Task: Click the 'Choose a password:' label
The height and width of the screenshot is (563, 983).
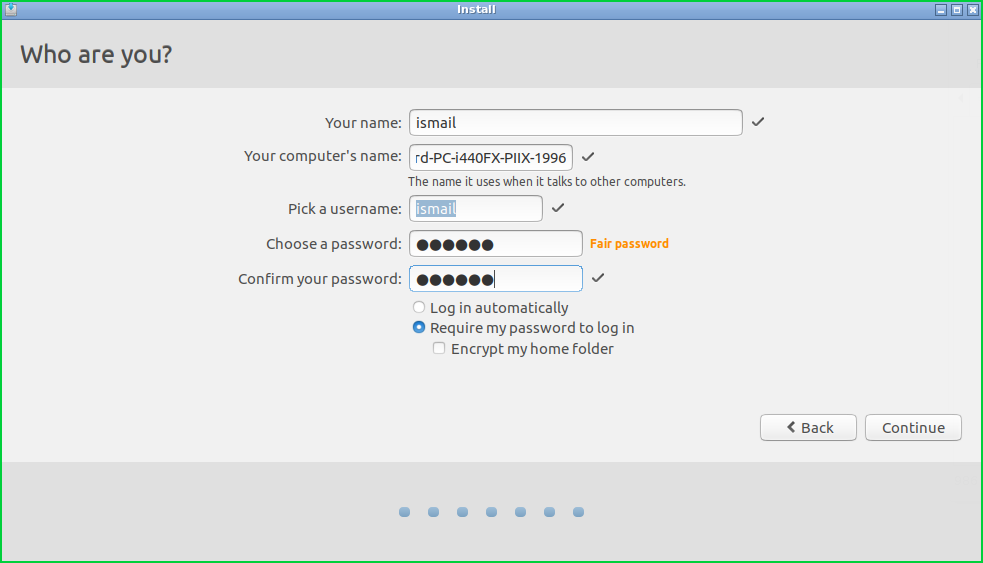Action: [x=334, y=244]
